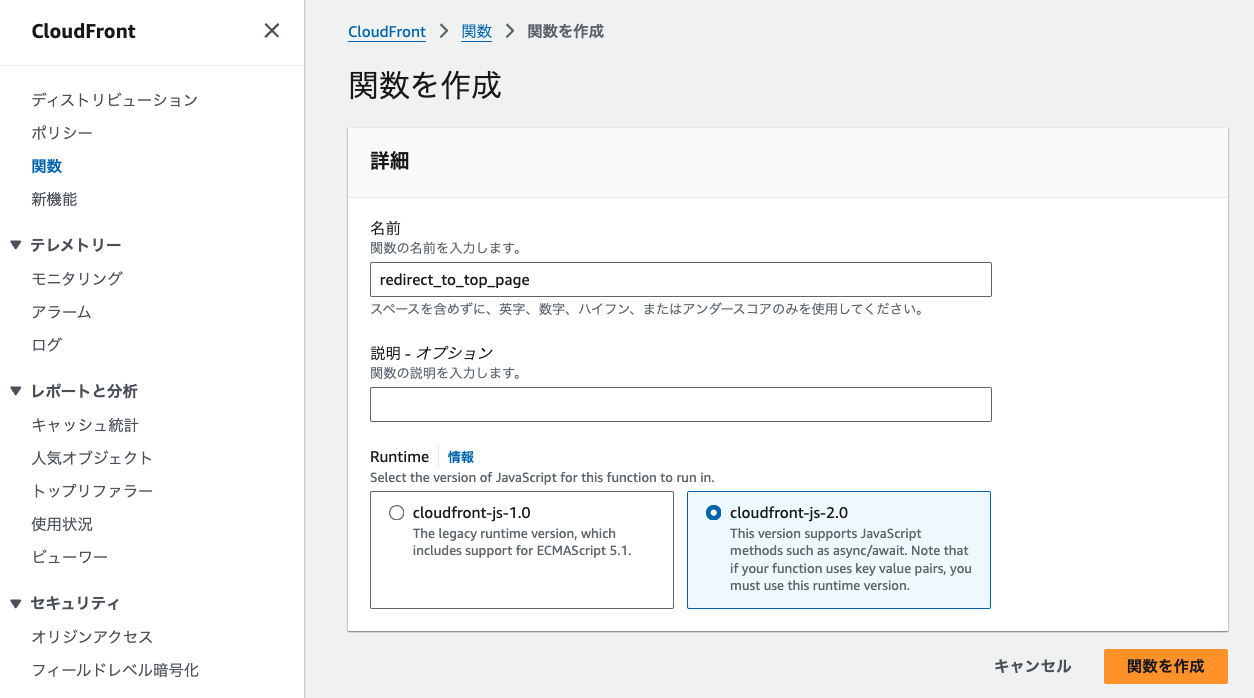
Task: Open 使用状況 report
Action: click(62, 524)
